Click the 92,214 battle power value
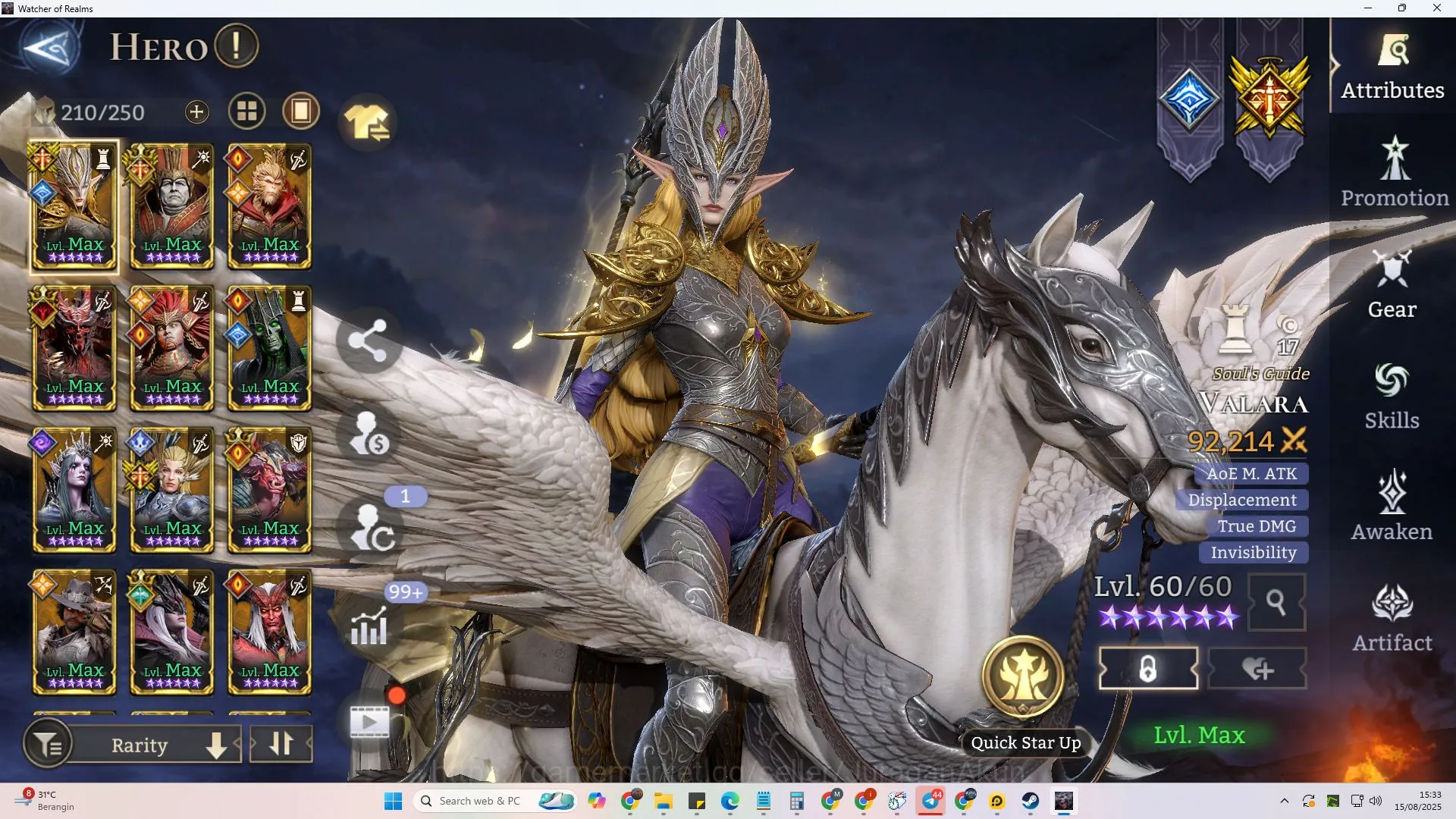Viewport: 1456px width, 819px height. click(1230, 441)
